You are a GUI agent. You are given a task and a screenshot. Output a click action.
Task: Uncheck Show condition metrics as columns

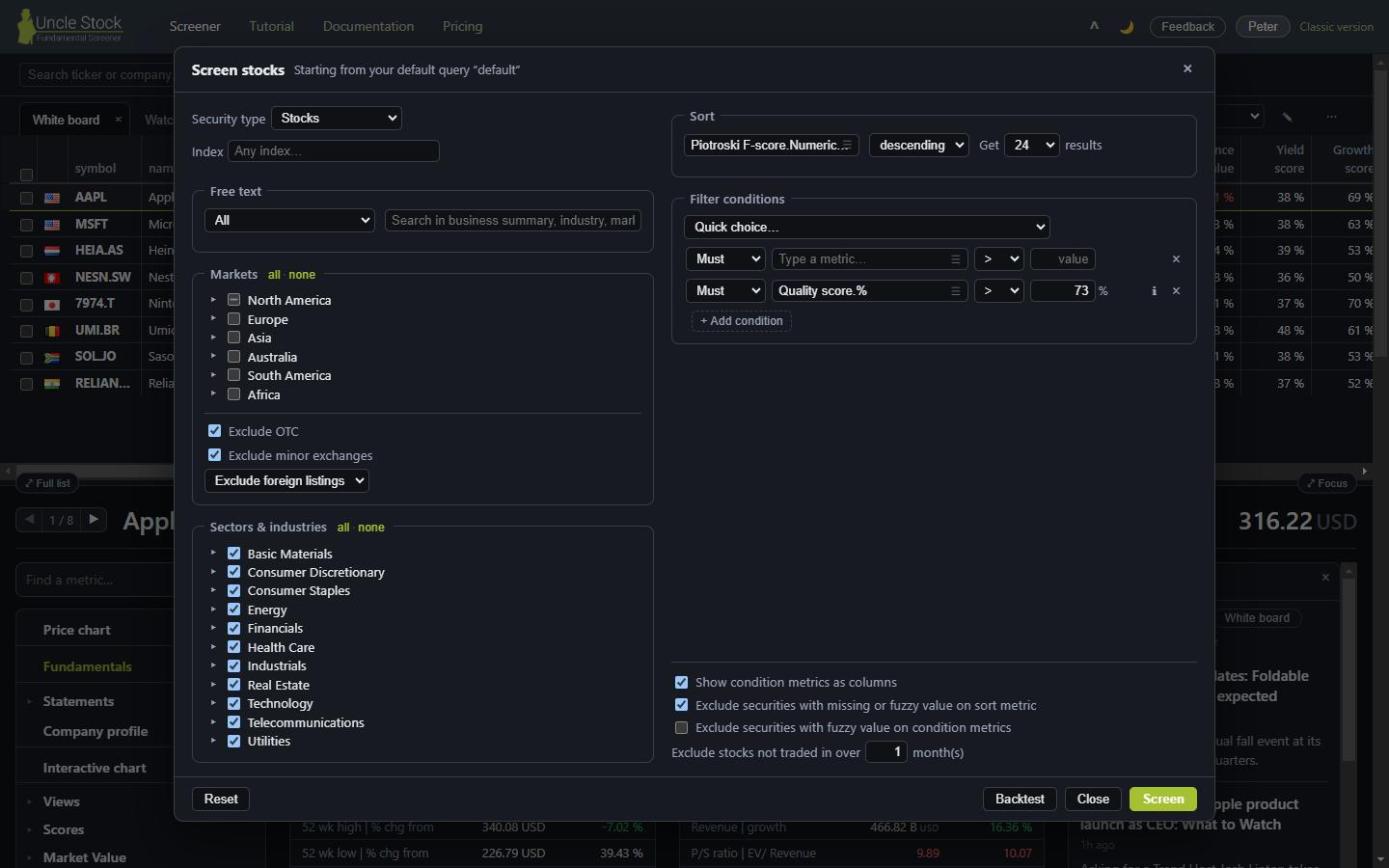pos(681,682)
